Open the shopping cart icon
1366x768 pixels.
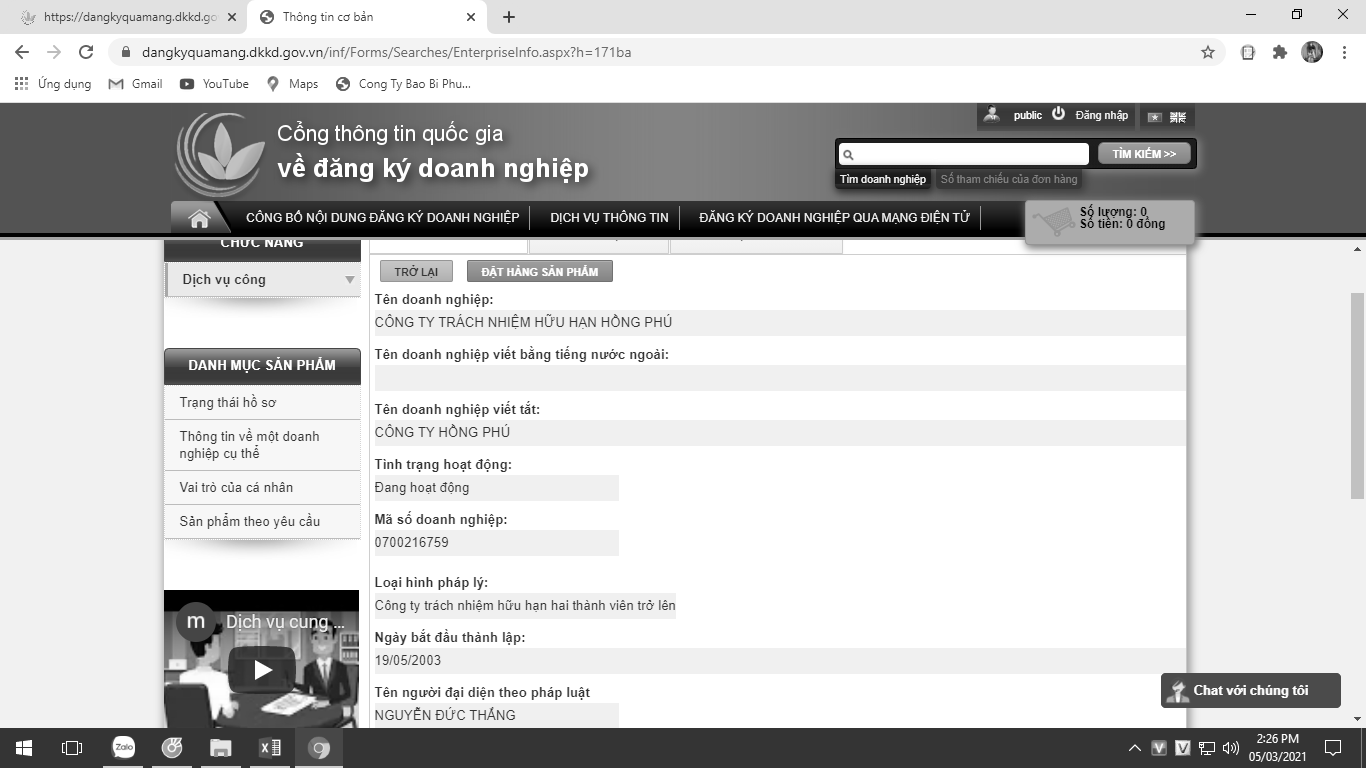coord(1053,221)
